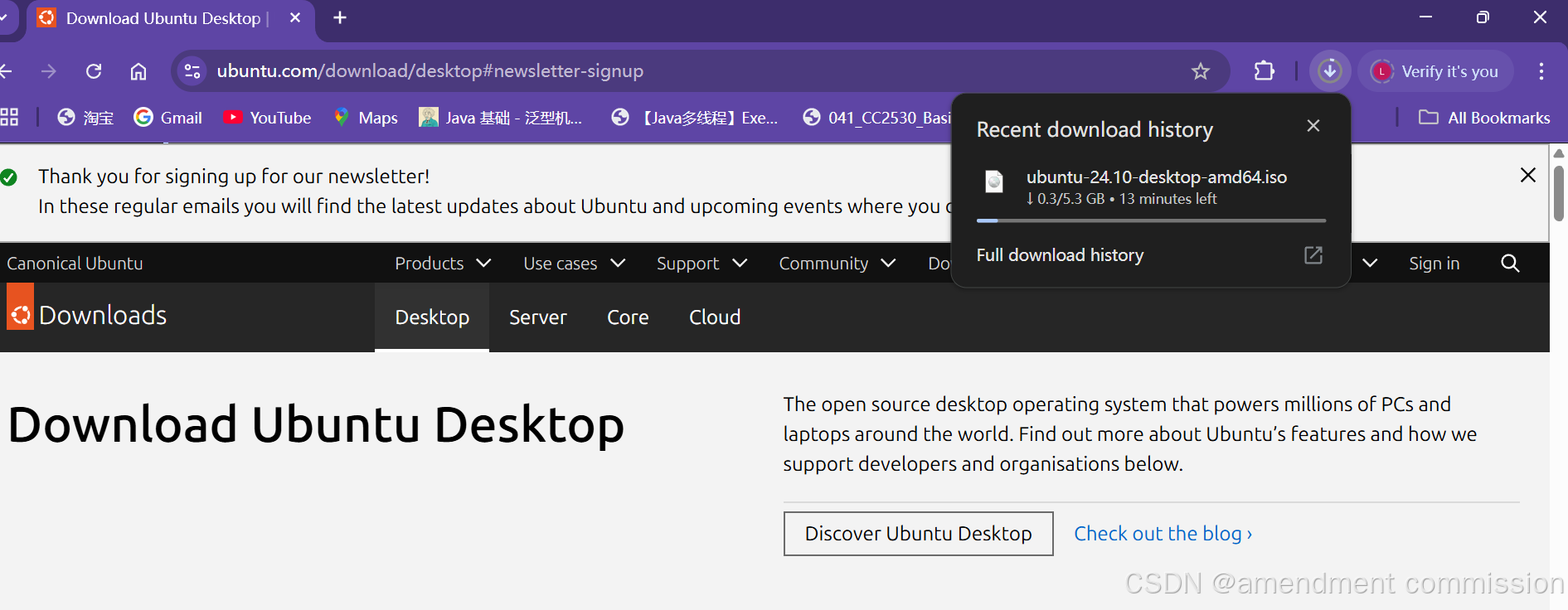Expand the Products menu
The height and width of the screenshot is (610, 1568).
click(x=443, y=264)
